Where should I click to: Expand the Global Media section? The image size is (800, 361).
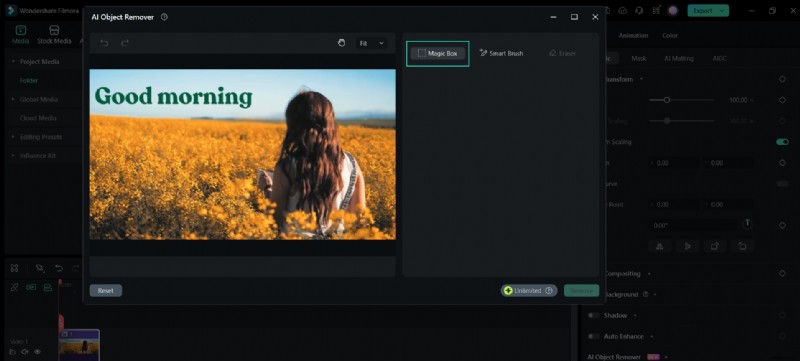click(13, 99)
